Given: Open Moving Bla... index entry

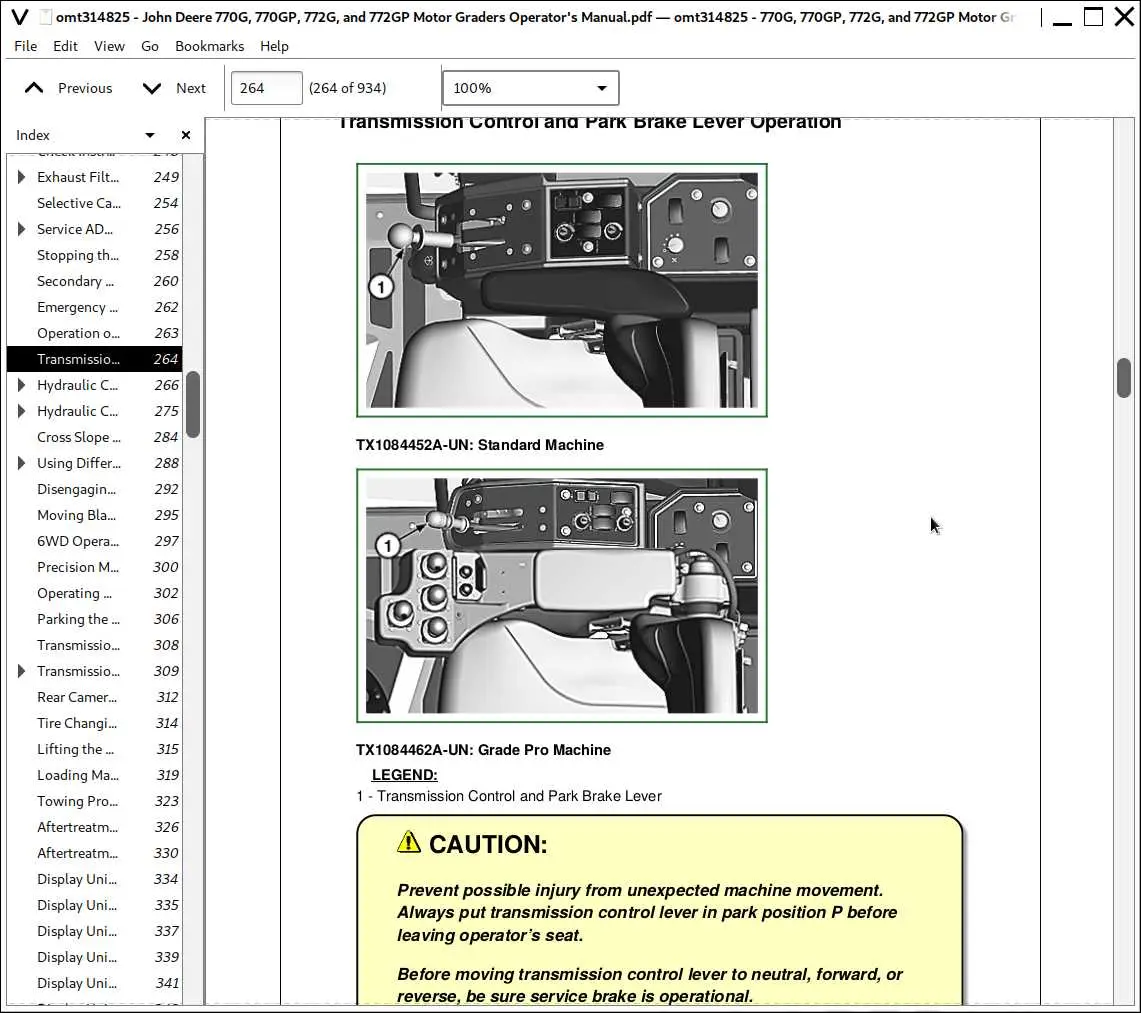Looking at the screenshot, I should point(95,515).
